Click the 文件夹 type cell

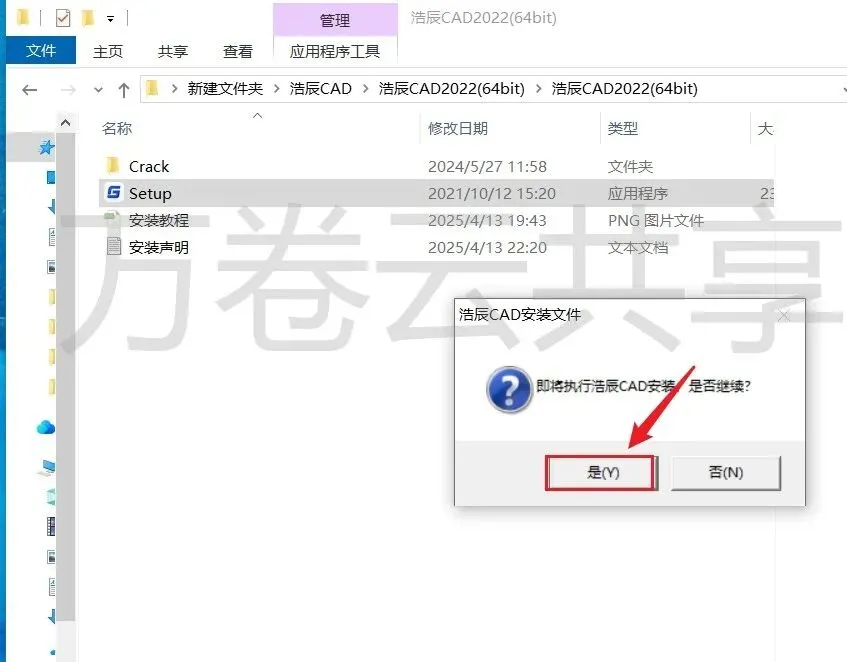pos(630,167)
